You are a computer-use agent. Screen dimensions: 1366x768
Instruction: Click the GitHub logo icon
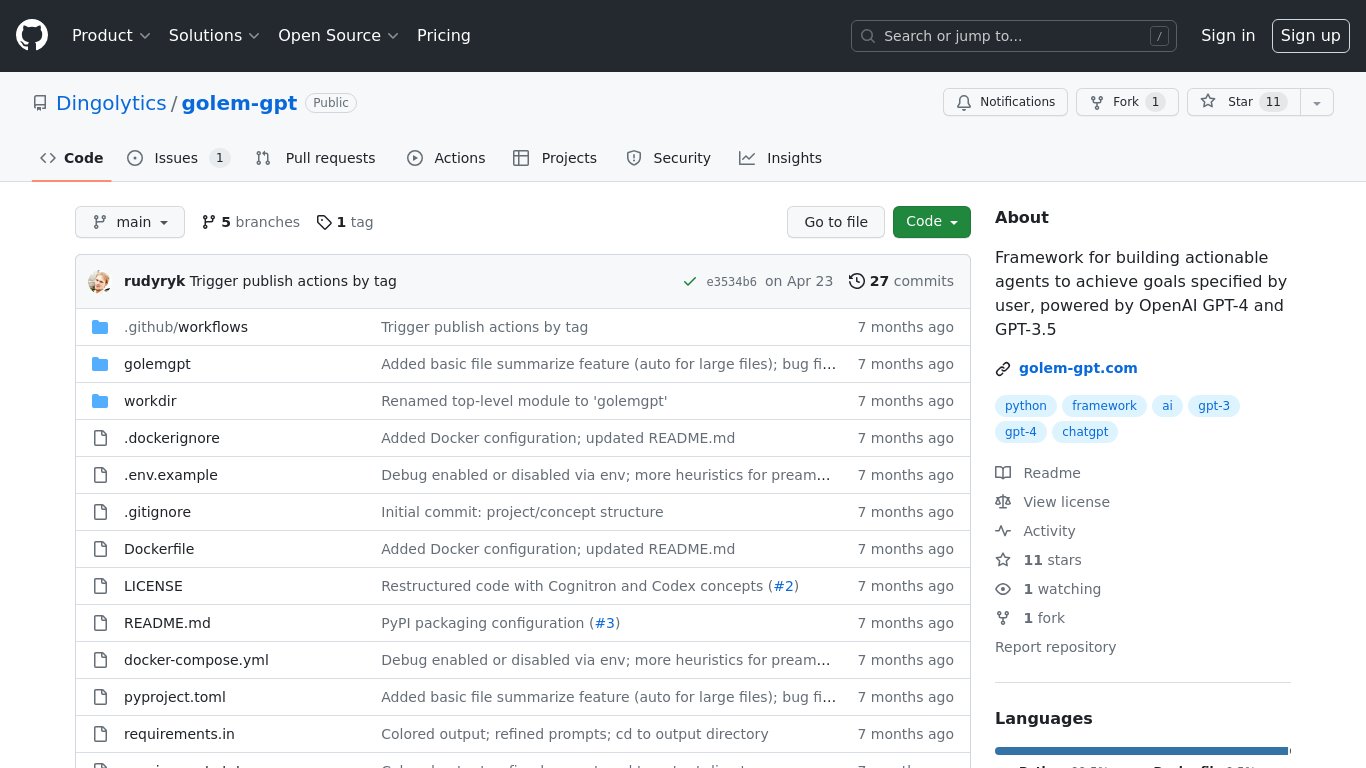coord(32,36)
